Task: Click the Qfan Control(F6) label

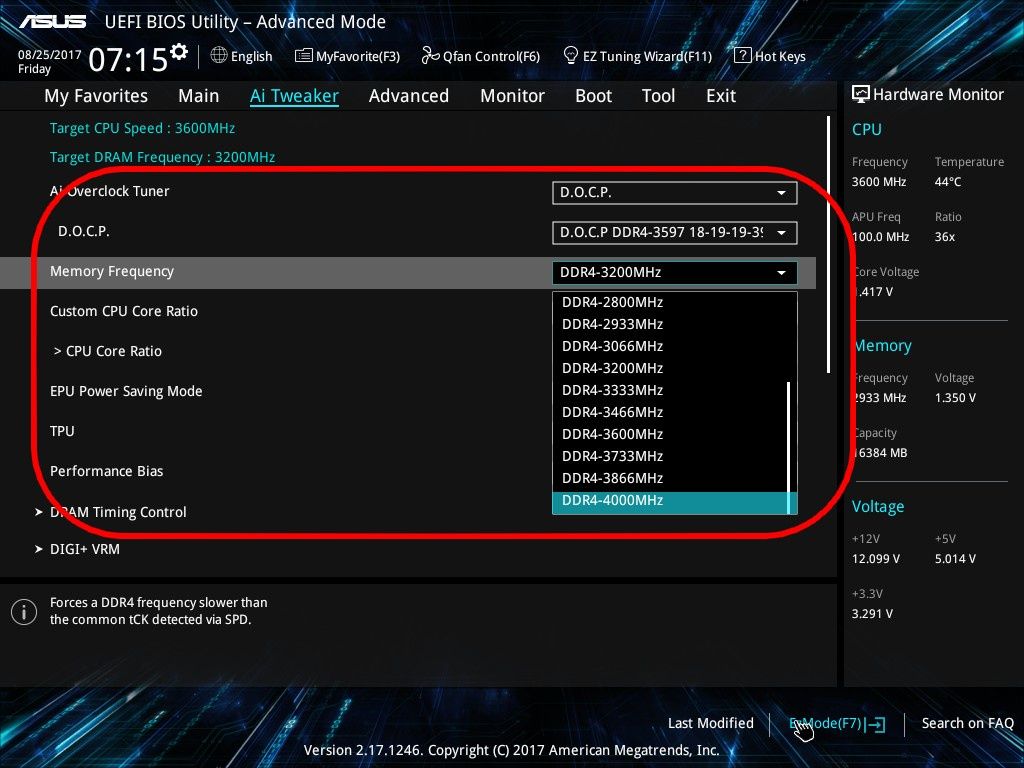Action: pyautogui.click(x=491, y=57)
